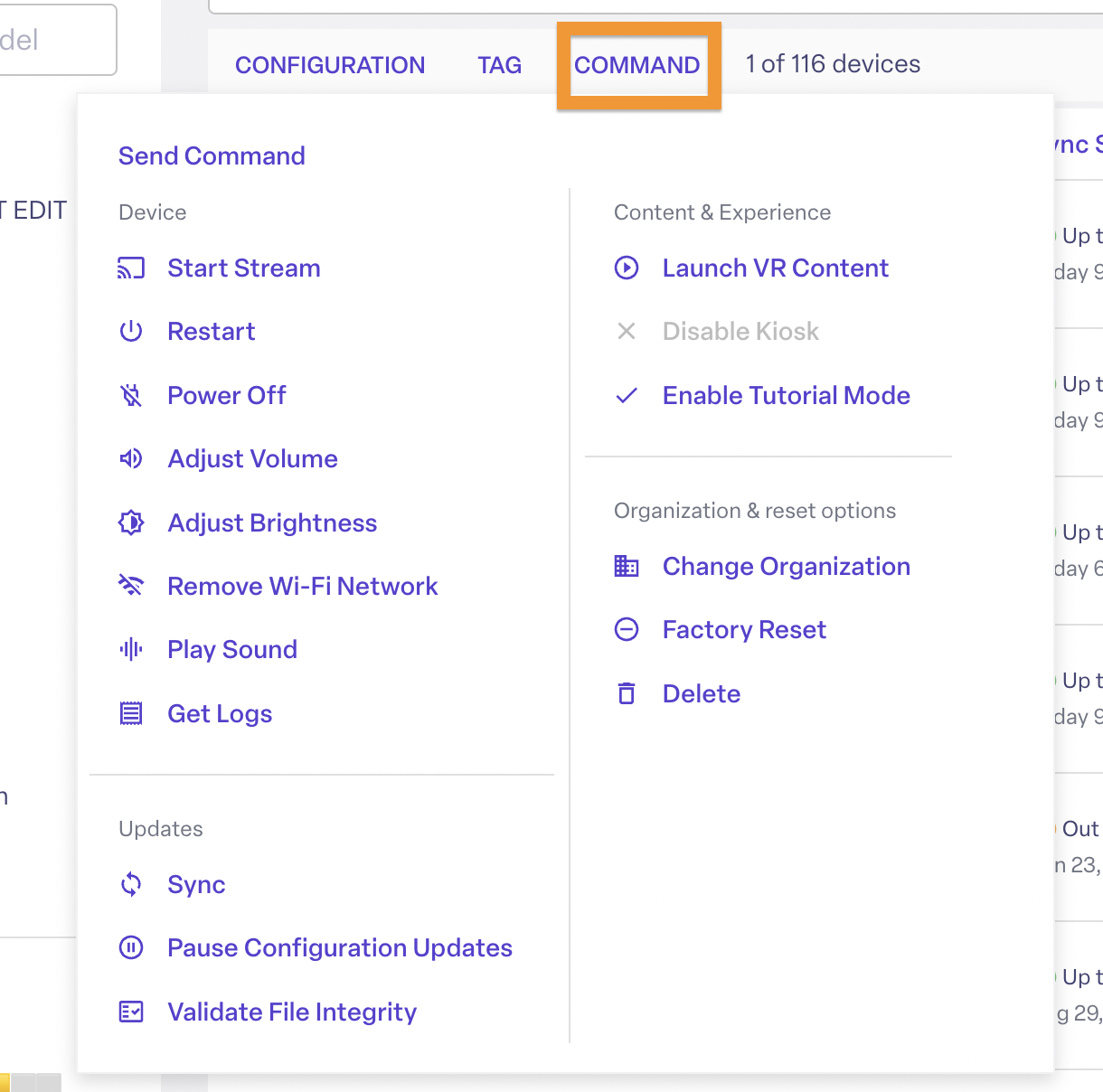Screen dimensions: 1103x1092
Task: Click the Factory Reset minus circle icon
Action: 627,629
